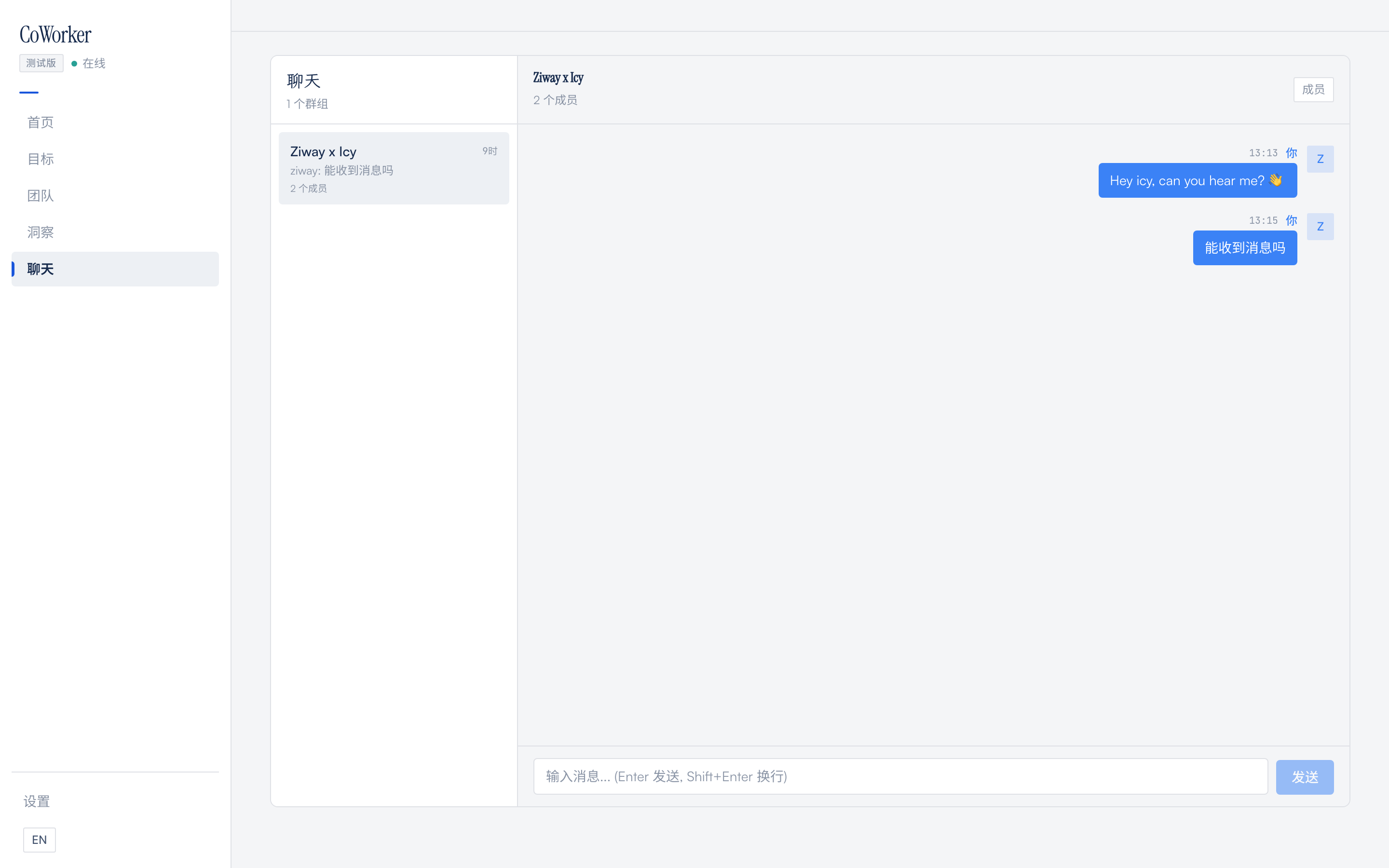The image size is (1389, 868).
Task: Select 聊天 in the sidebar navigation
Action: pos(115,269)
